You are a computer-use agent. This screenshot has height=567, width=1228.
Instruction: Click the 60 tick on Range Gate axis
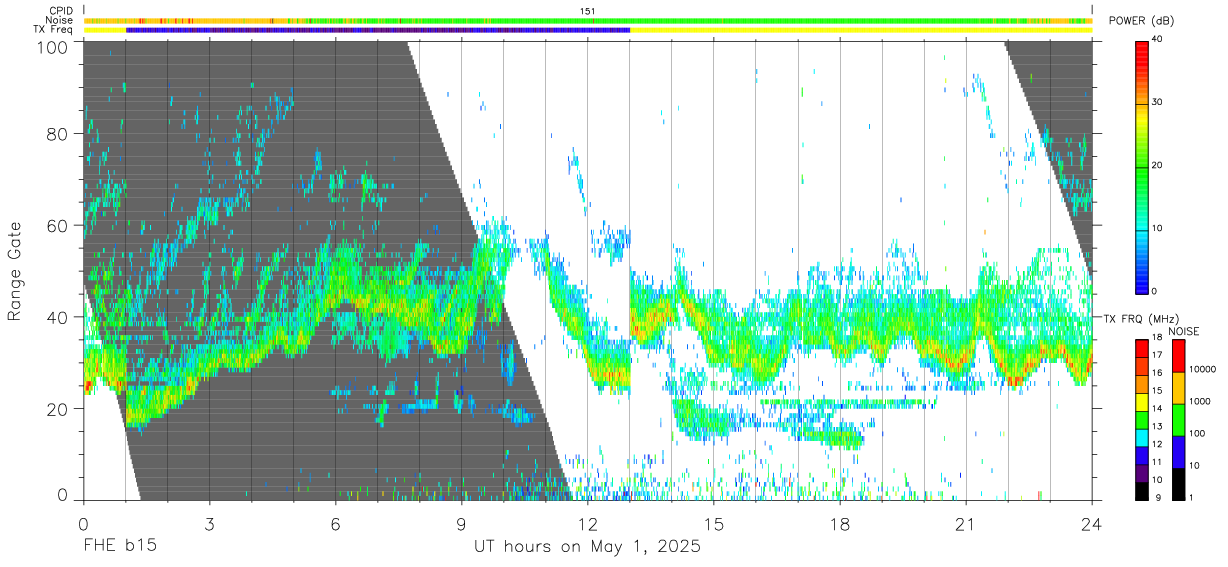(57, 225)
